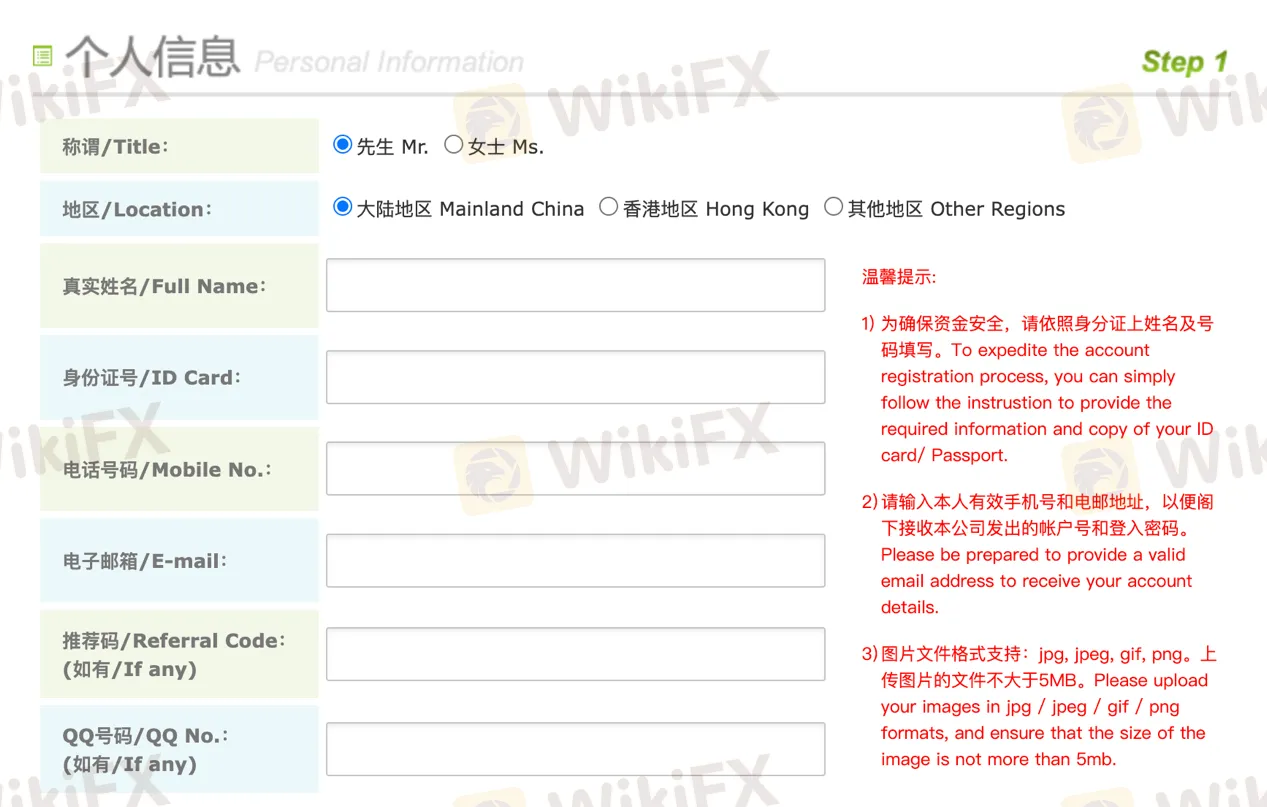
Task: Select the 先生 Mr. radio button
Action: click(343, 145)
